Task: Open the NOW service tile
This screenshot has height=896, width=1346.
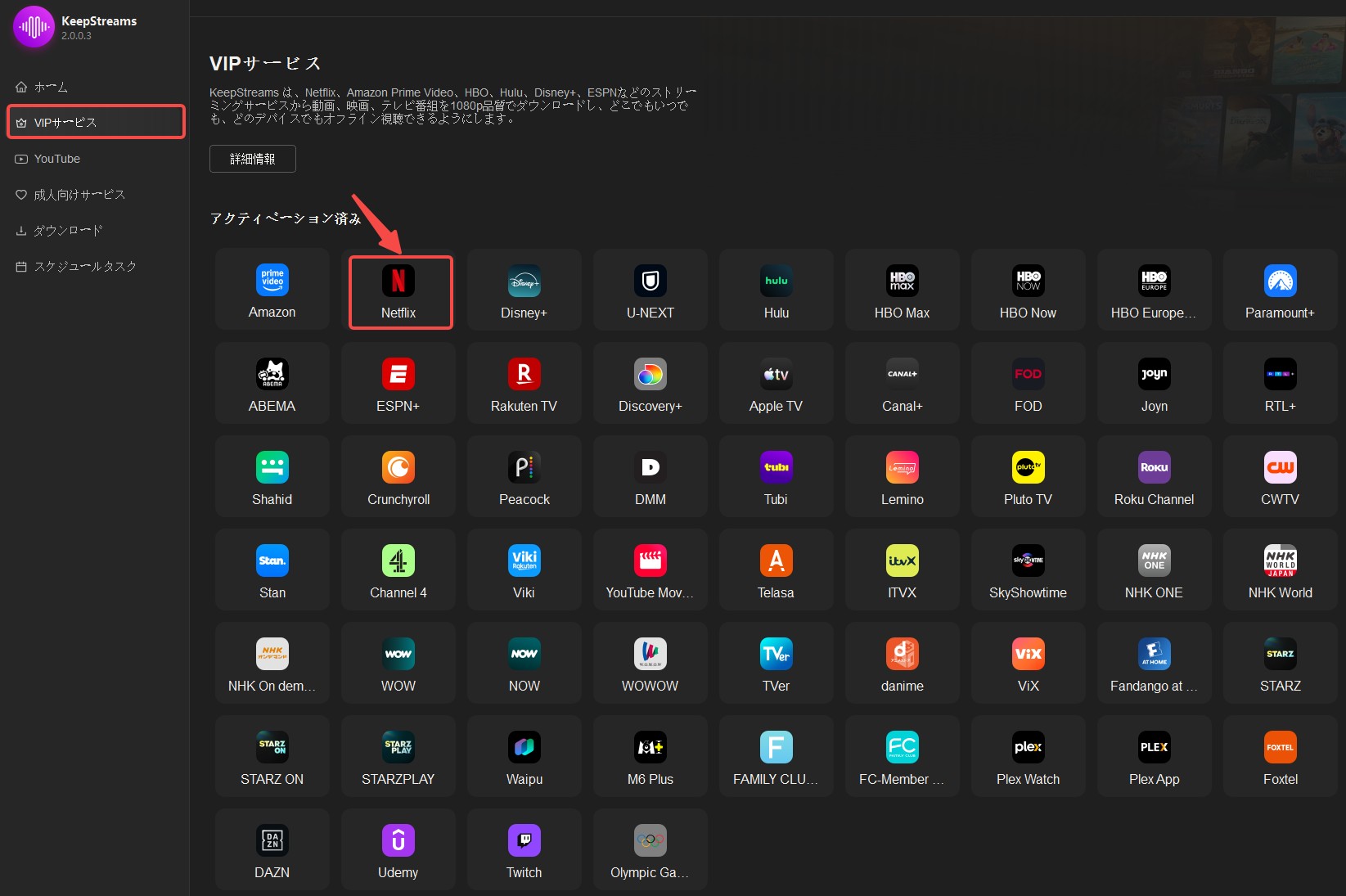Action: pyautogui.click(x=524, y=663)
